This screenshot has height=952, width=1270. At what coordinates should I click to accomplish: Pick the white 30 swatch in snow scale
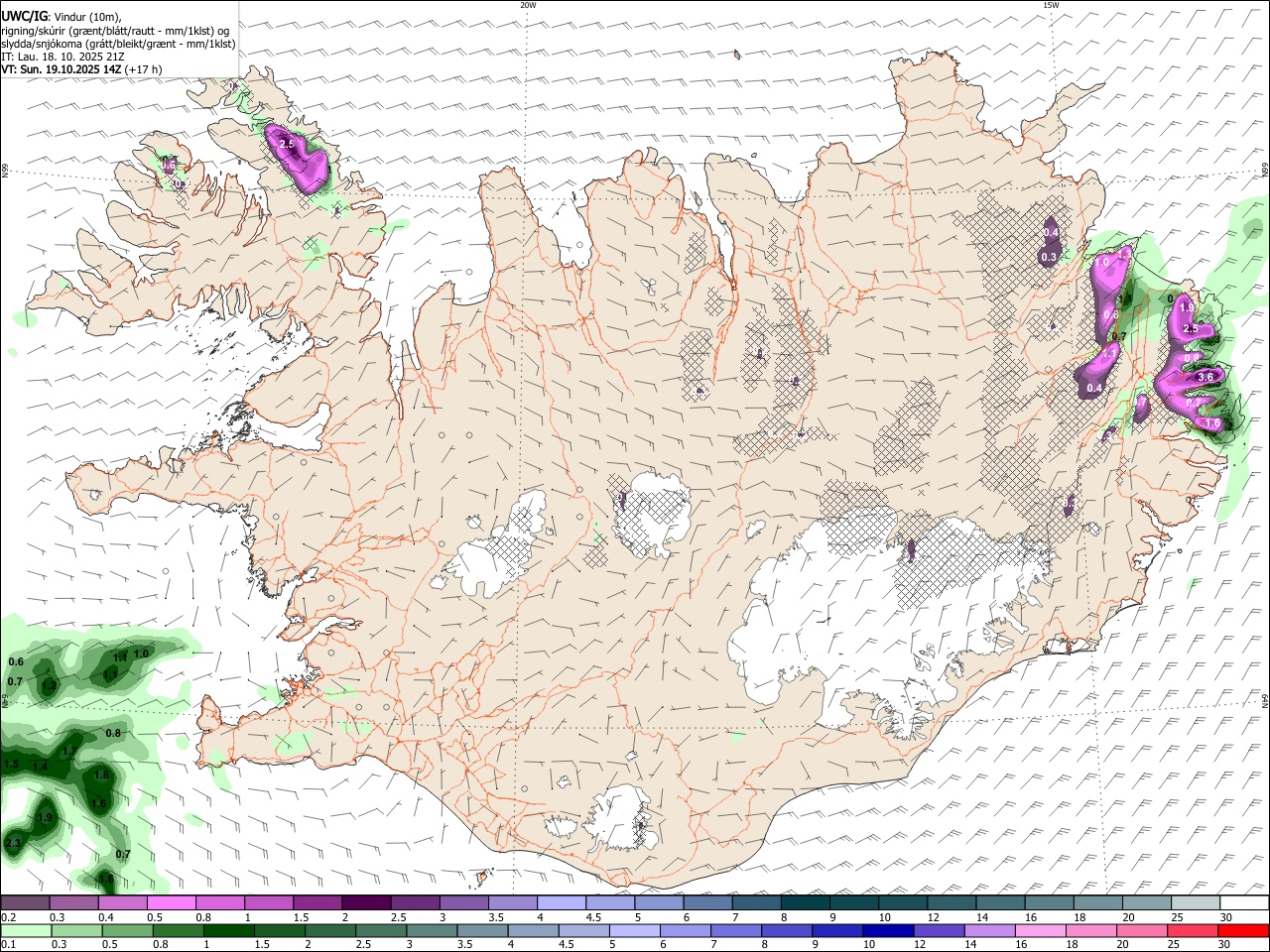tap(1243, 902)
